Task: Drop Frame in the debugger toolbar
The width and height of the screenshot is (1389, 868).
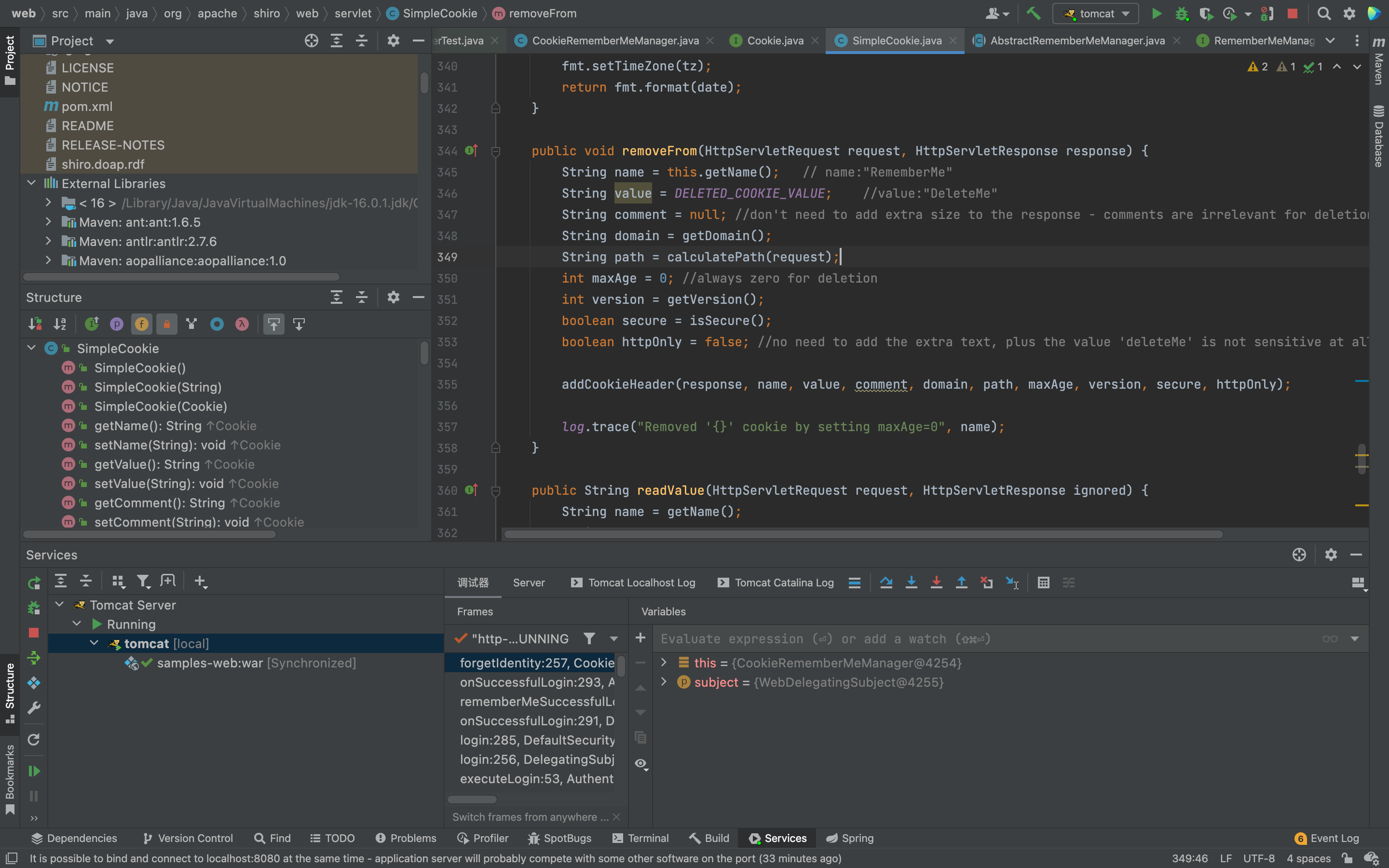Action: [x=987, y=583]
